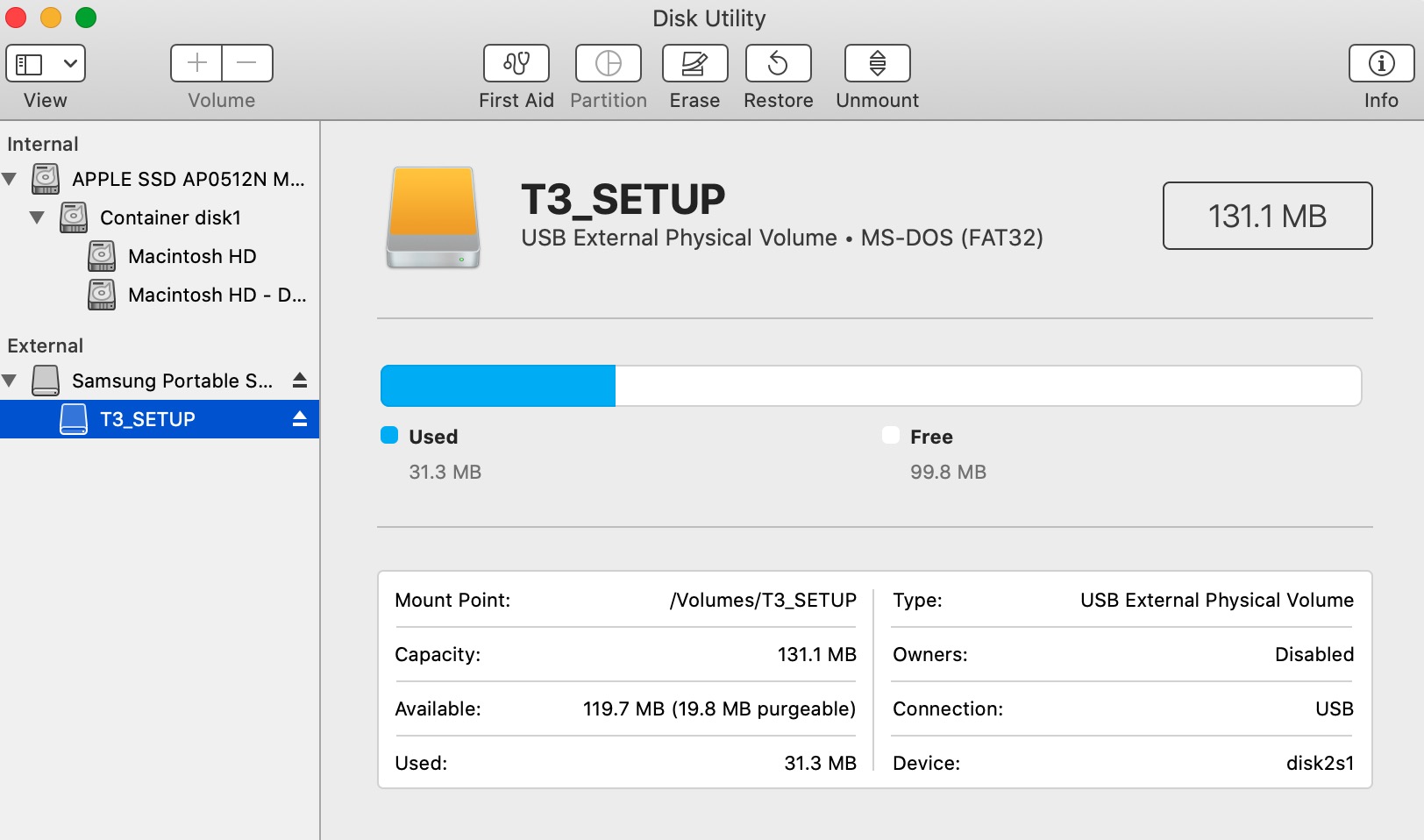This screenshot has width=1424, height=840.
Task: Click the orange T3_SETUP drive image
Action: [433, 217]
